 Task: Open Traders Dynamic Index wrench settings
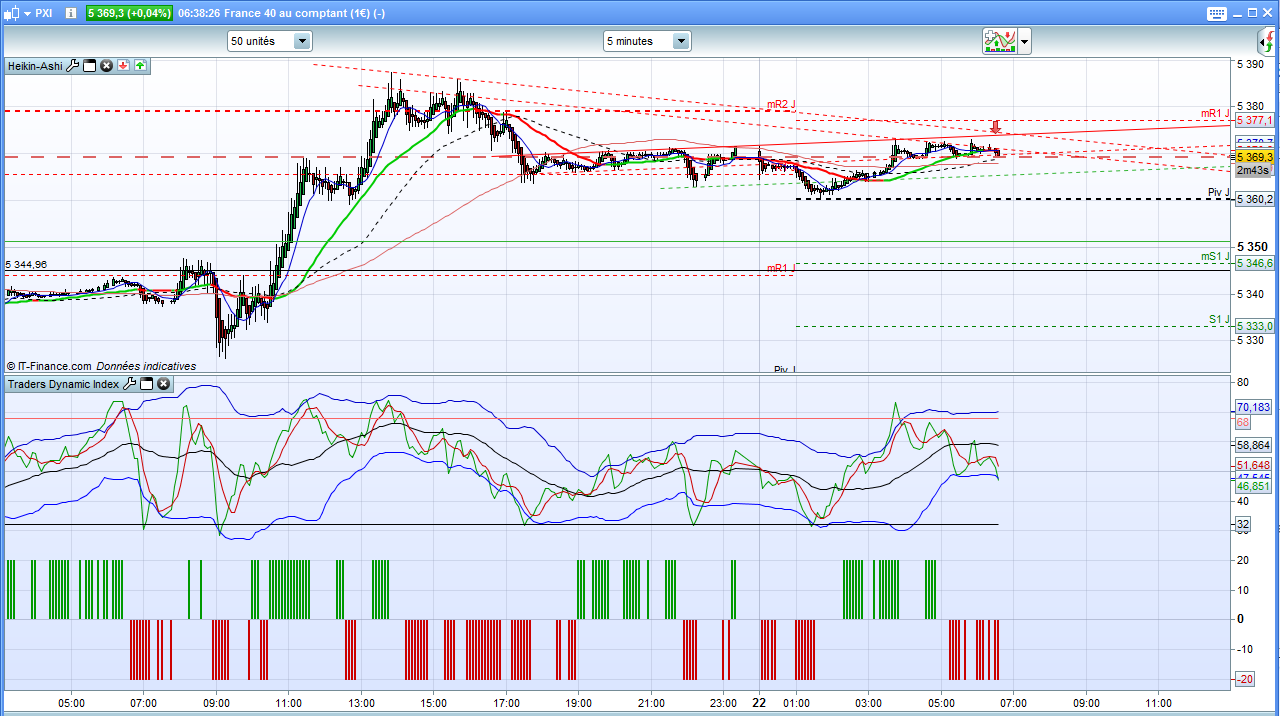(129, 384)
